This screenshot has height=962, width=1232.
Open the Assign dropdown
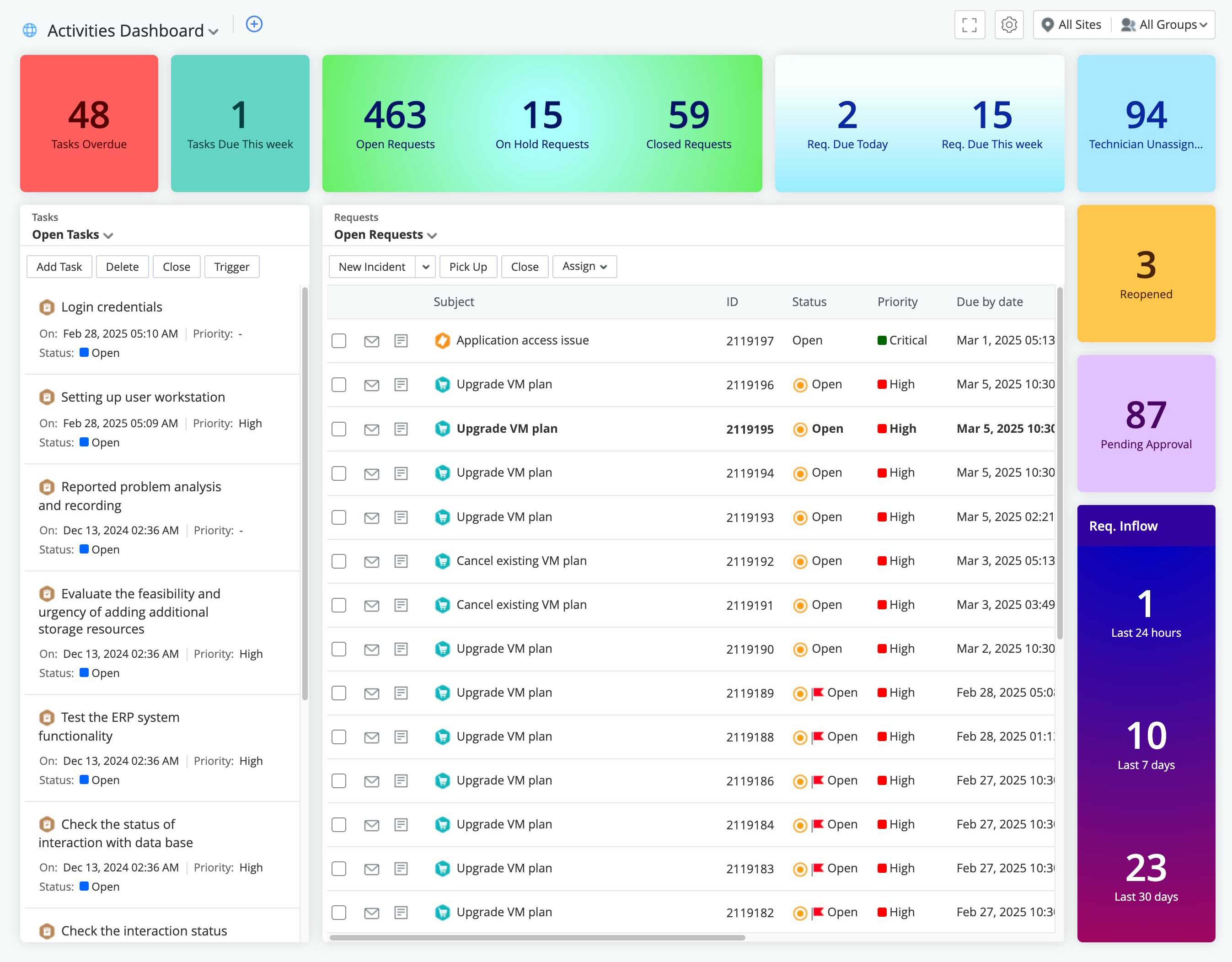(x=584, y=266)
